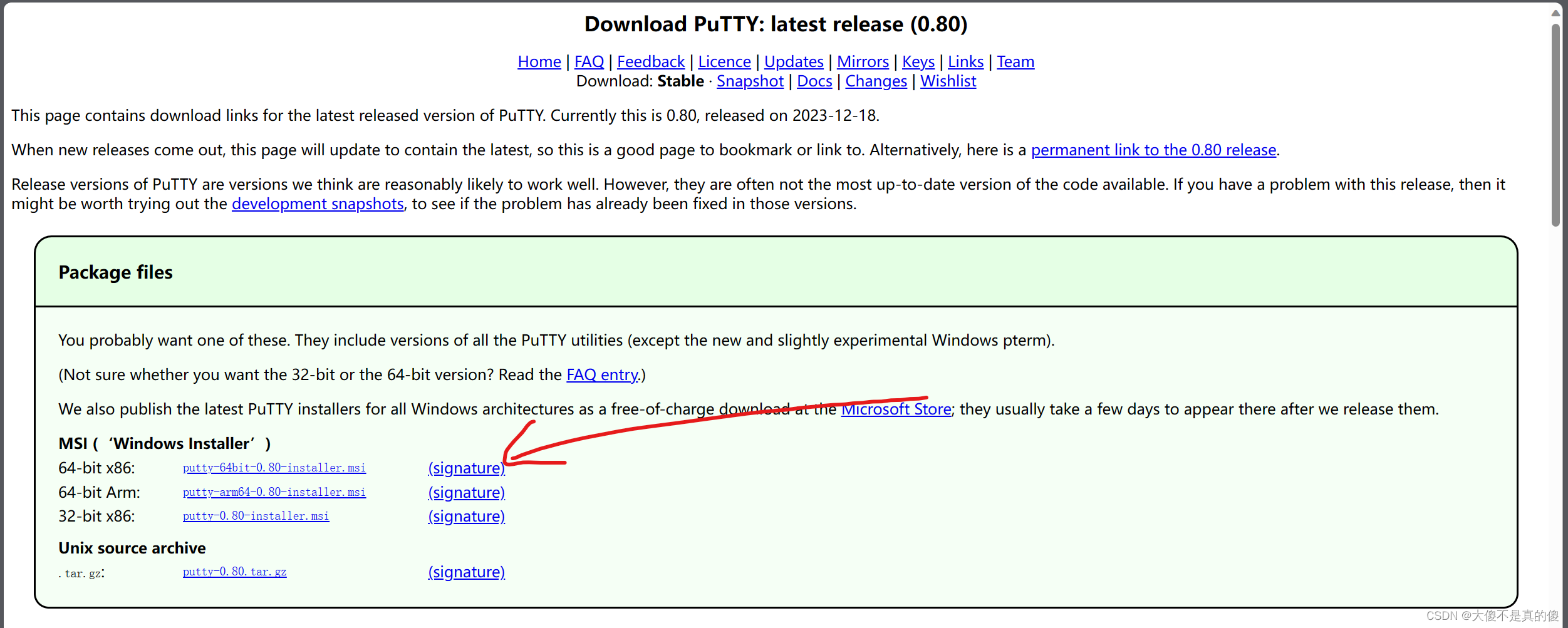Open signature for 64-bit x86 installer
1568x628 pixels.
466,468
